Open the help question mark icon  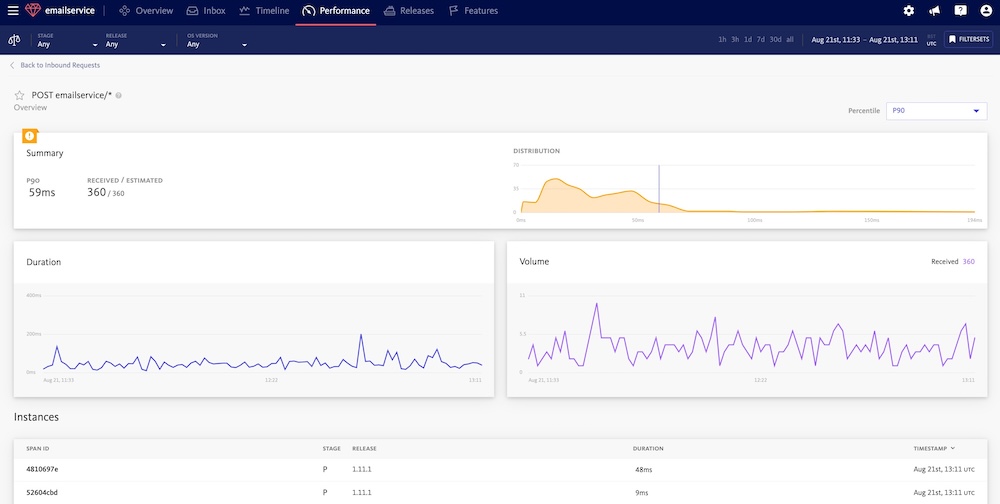tap(960, 11)
